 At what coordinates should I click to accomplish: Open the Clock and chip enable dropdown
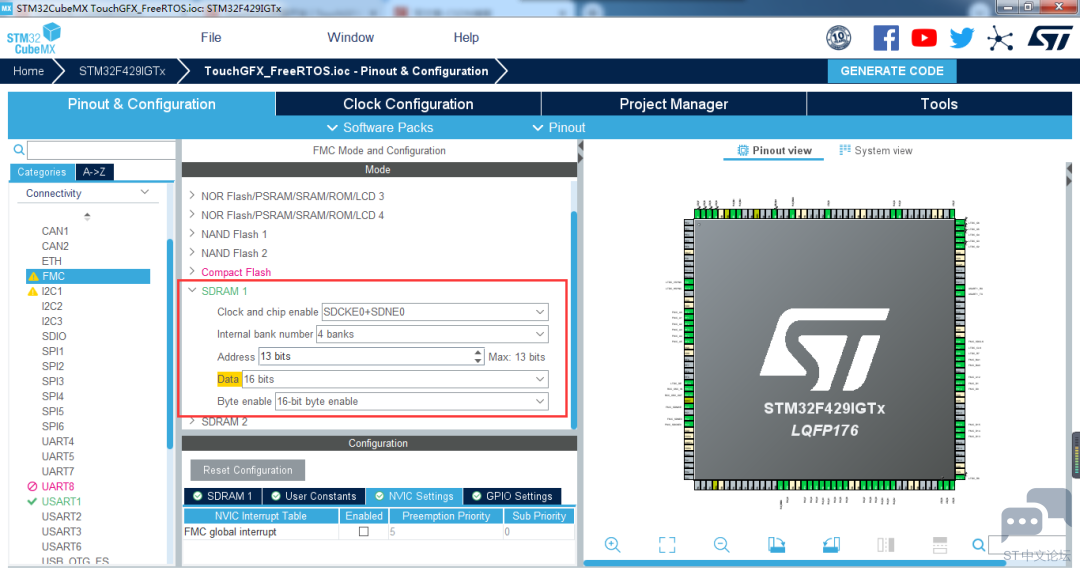click(435, 312)
